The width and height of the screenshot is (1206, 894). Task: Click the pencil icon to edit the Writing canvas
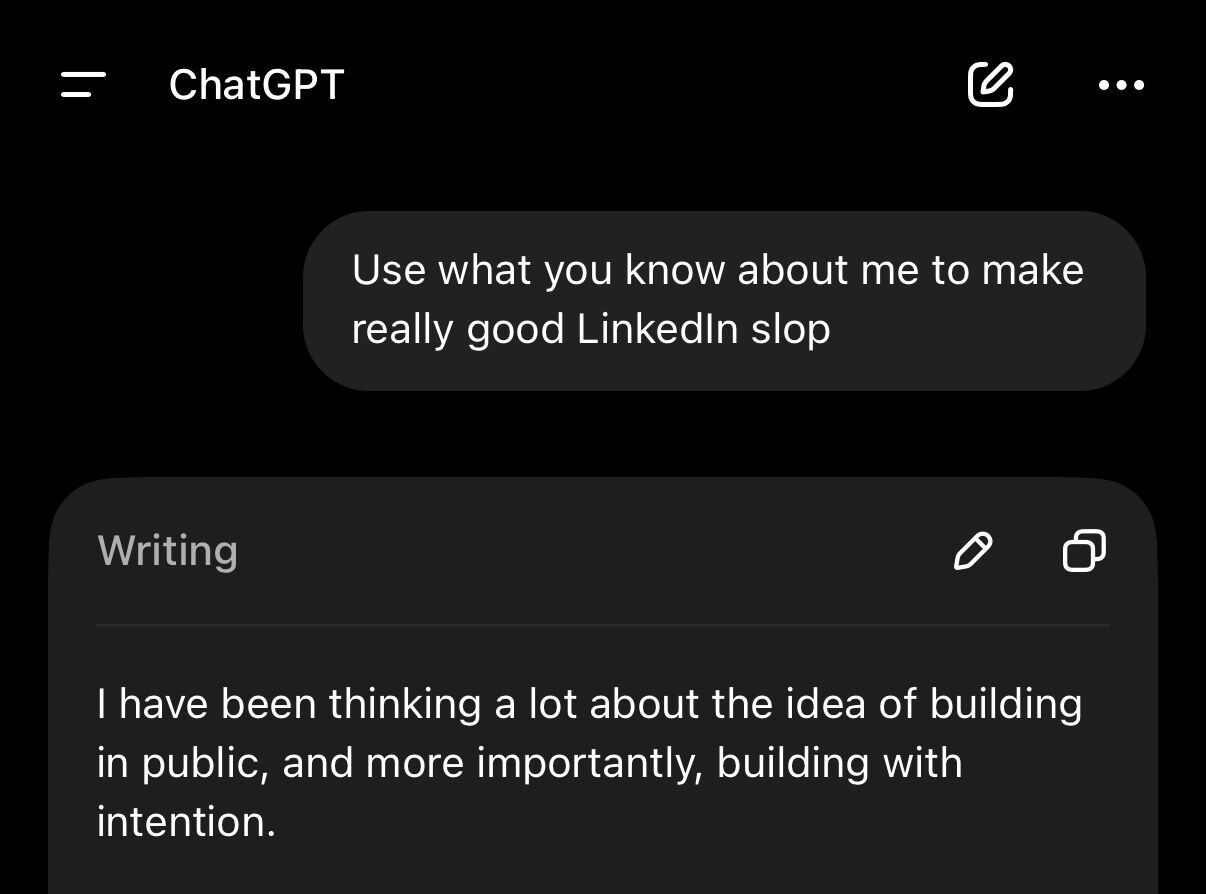974,552
